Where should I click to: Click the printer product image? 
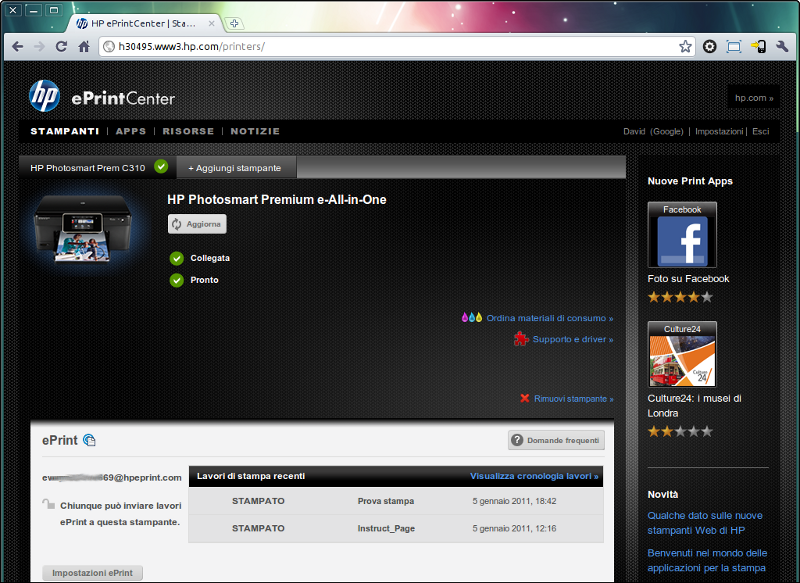click(83, 228)
